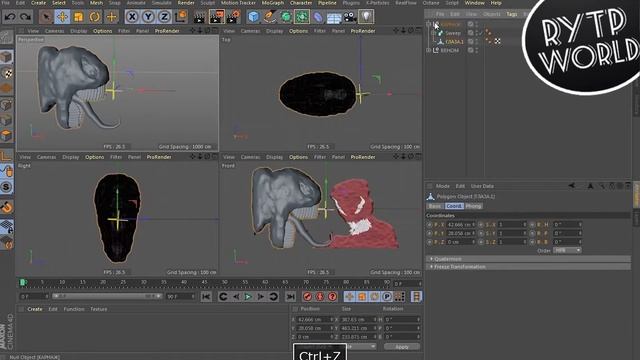Click the Undo arrow in the toolbar
This screenshot has width=640, height=360.
(x=10, y=17)
